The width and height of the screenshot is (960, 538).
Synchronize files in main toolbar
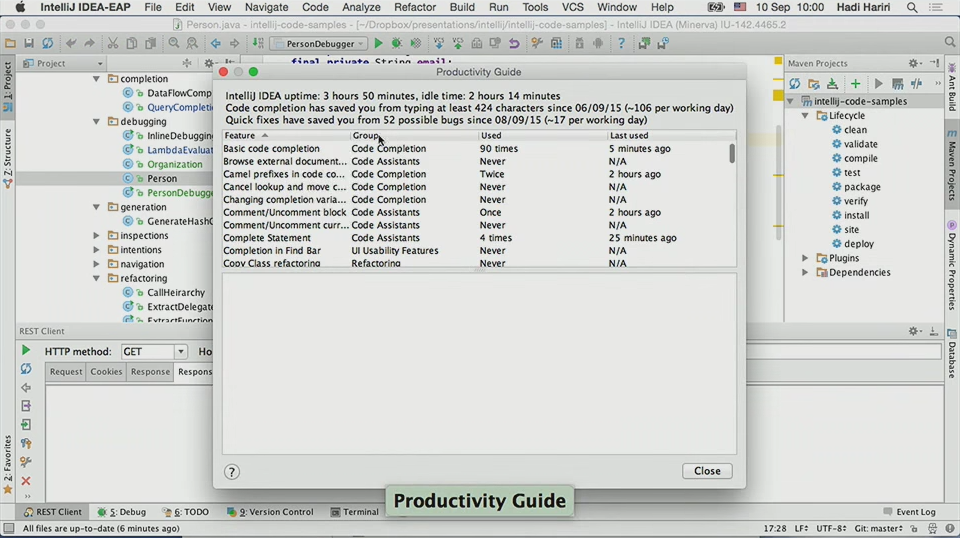pyautogui.click(x=48, y=43)
